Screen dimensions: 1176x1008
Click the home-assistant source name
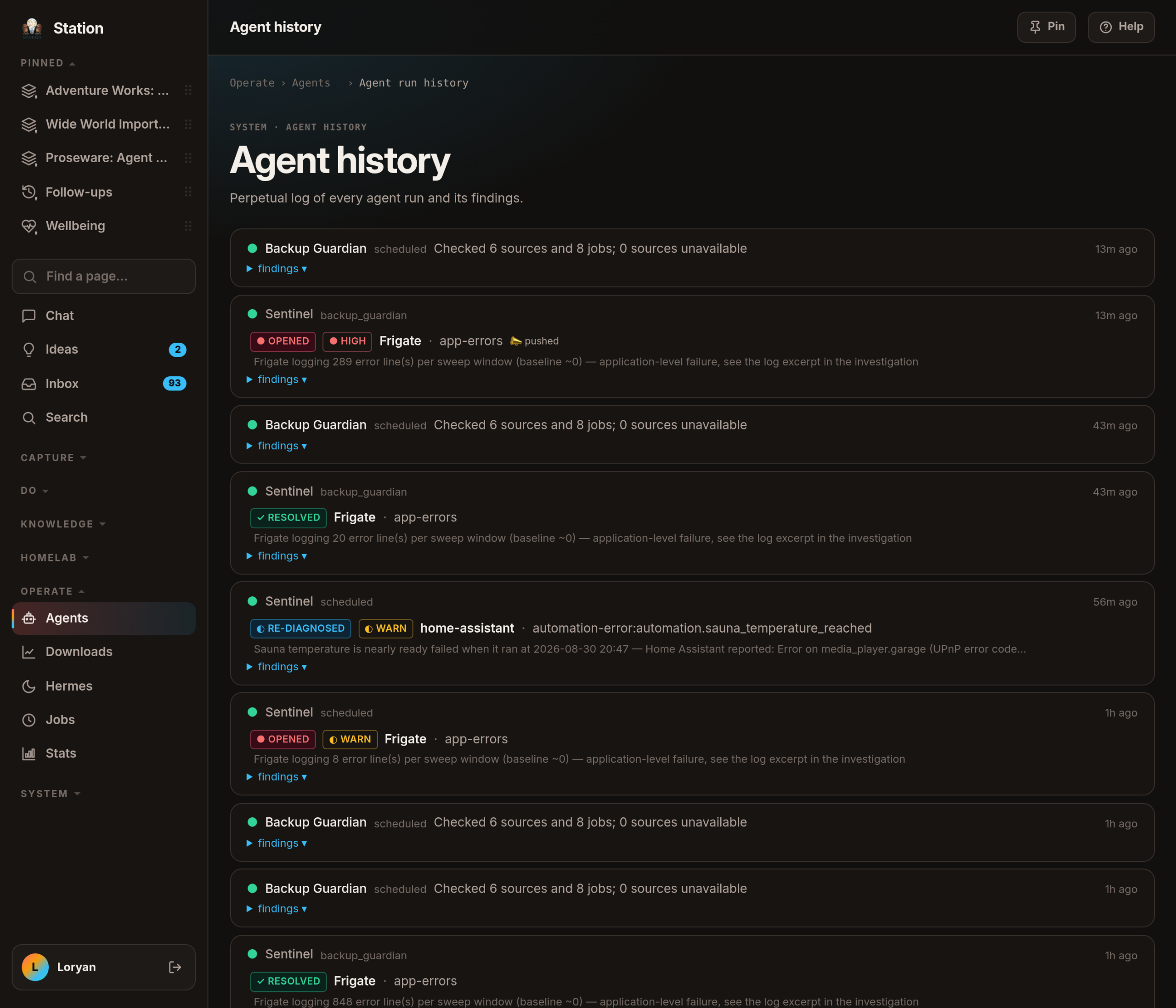(x=467, y=629)
